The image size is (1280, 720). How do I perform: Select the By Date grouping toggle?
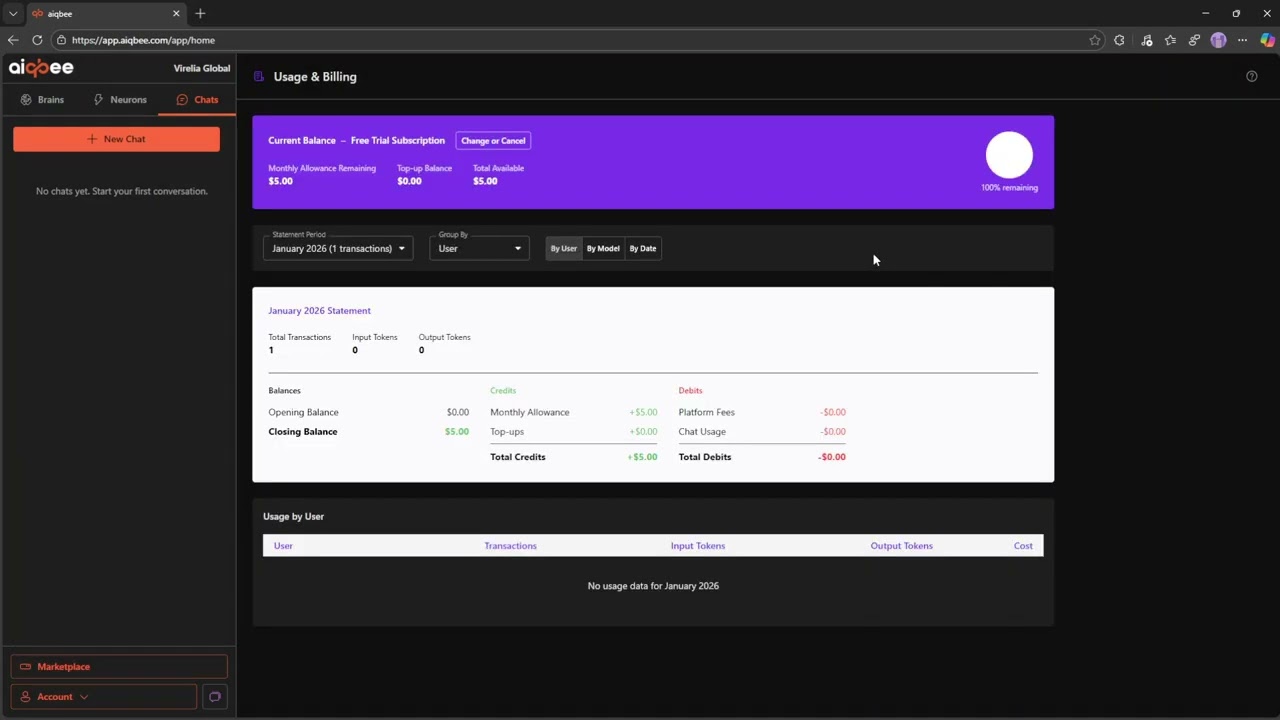pyautogui.click(x=643, y=248)
